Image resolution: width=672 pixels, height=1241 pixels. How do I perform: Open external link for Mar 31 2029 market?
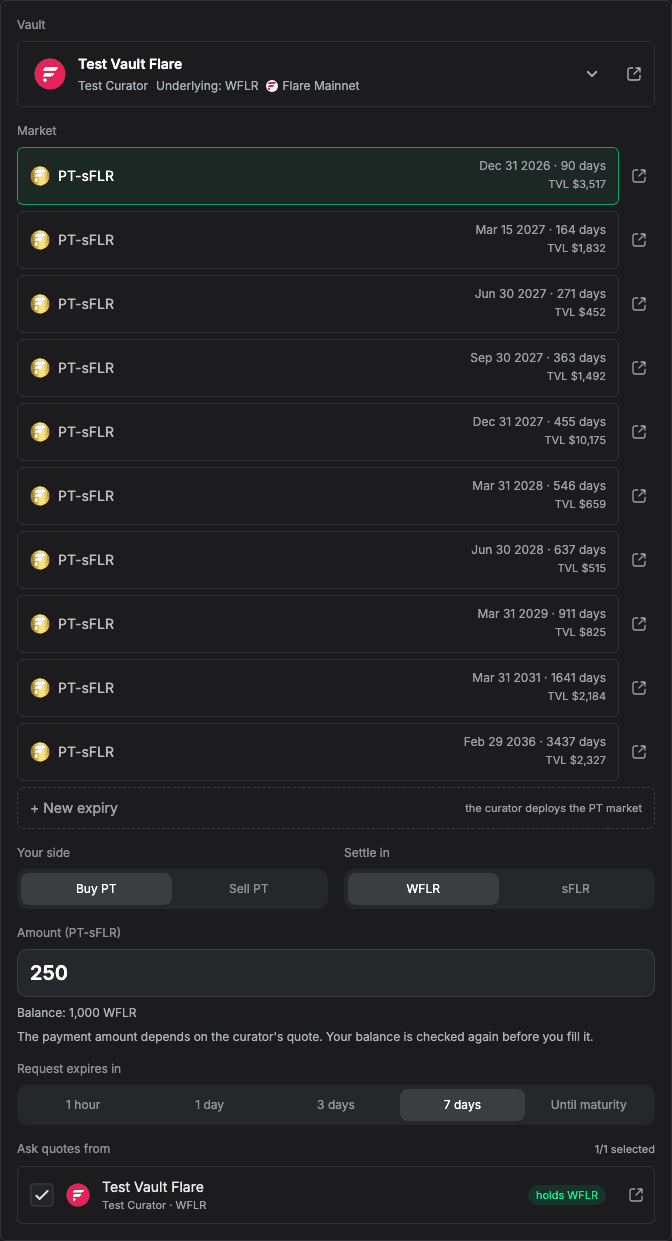640,624
